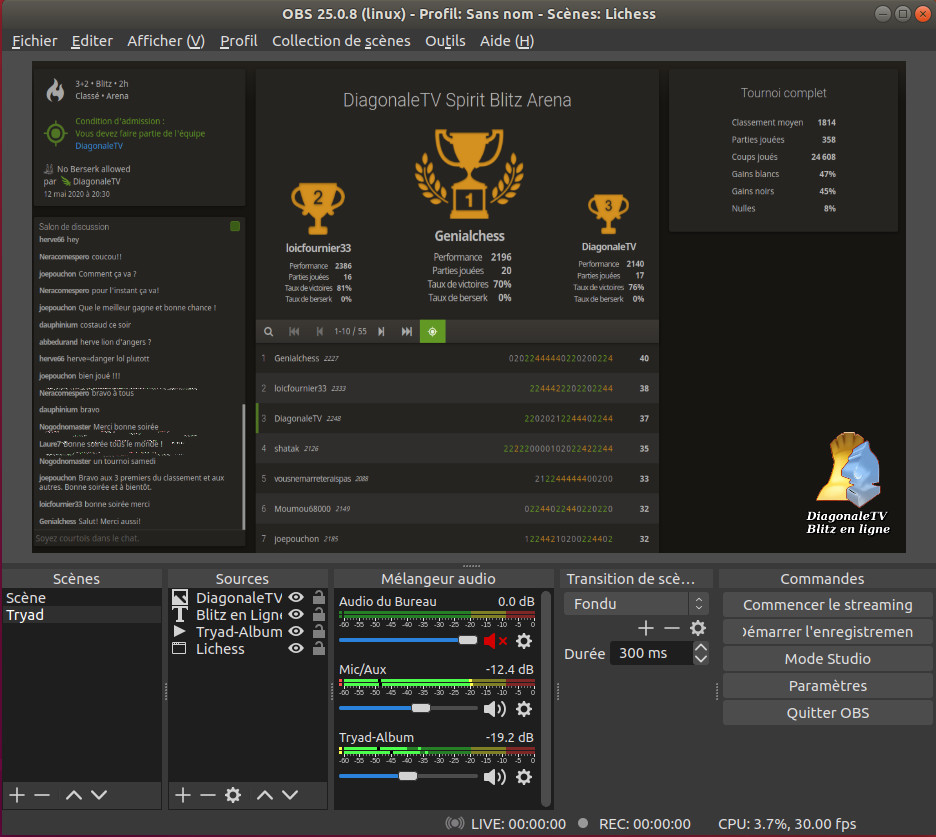
Task: Toggle lock on DiagonaleTV source
Action: (x=319, y=598)
